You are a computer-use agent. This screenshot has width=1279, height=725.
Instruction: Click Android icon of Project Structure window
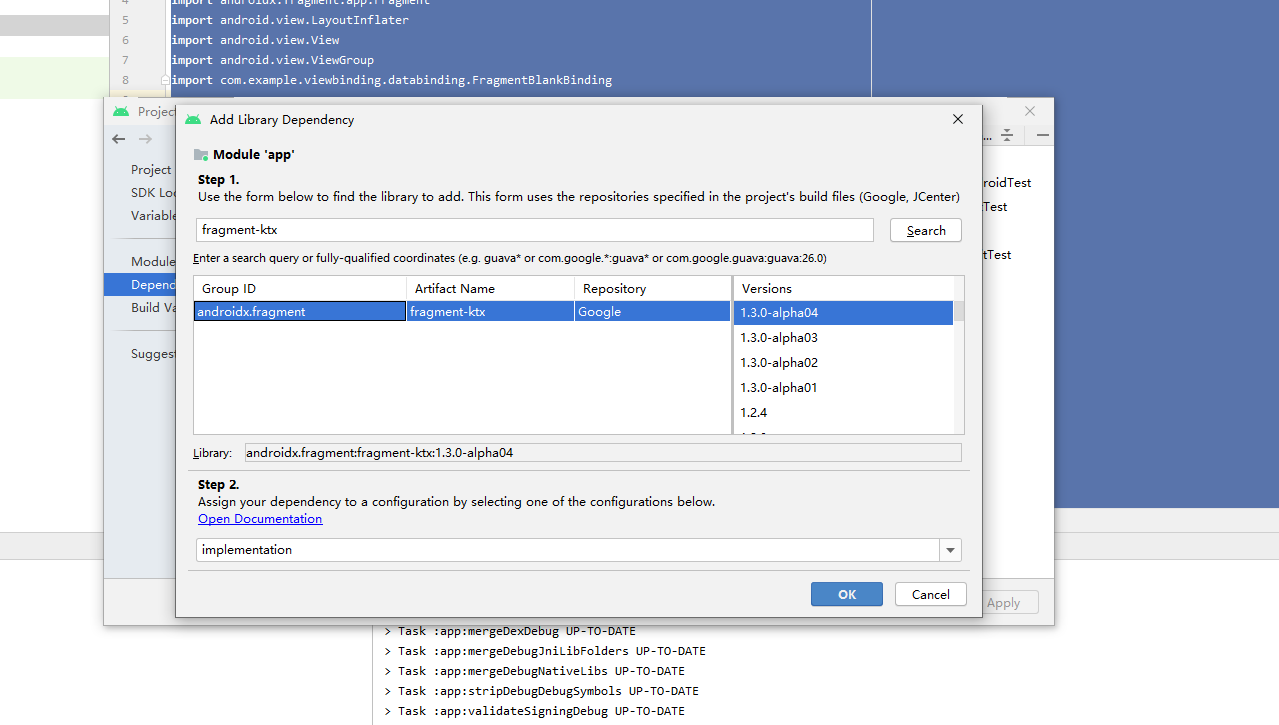tap(121, 111)
